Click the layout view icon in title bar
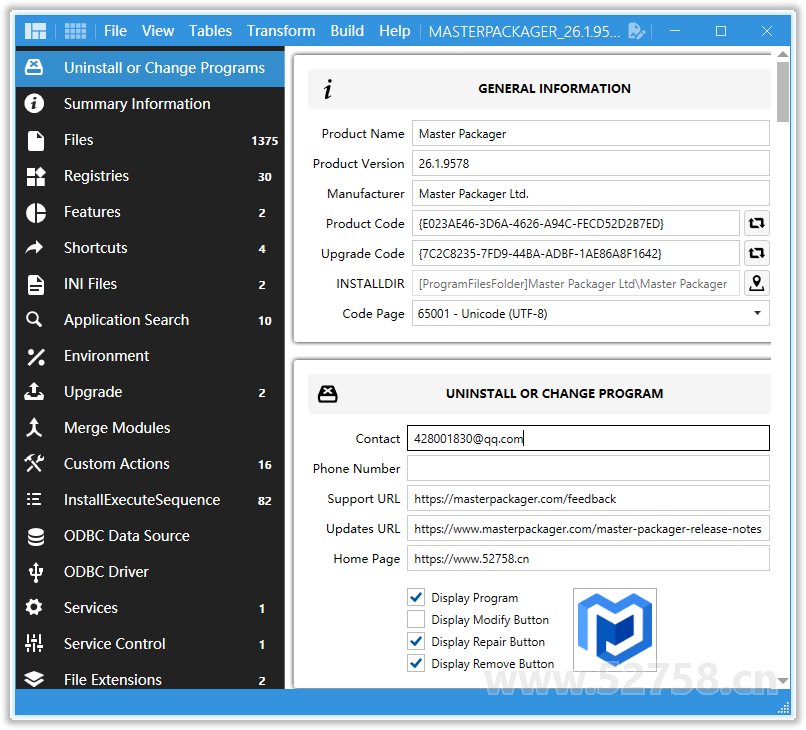 point(35,31)
